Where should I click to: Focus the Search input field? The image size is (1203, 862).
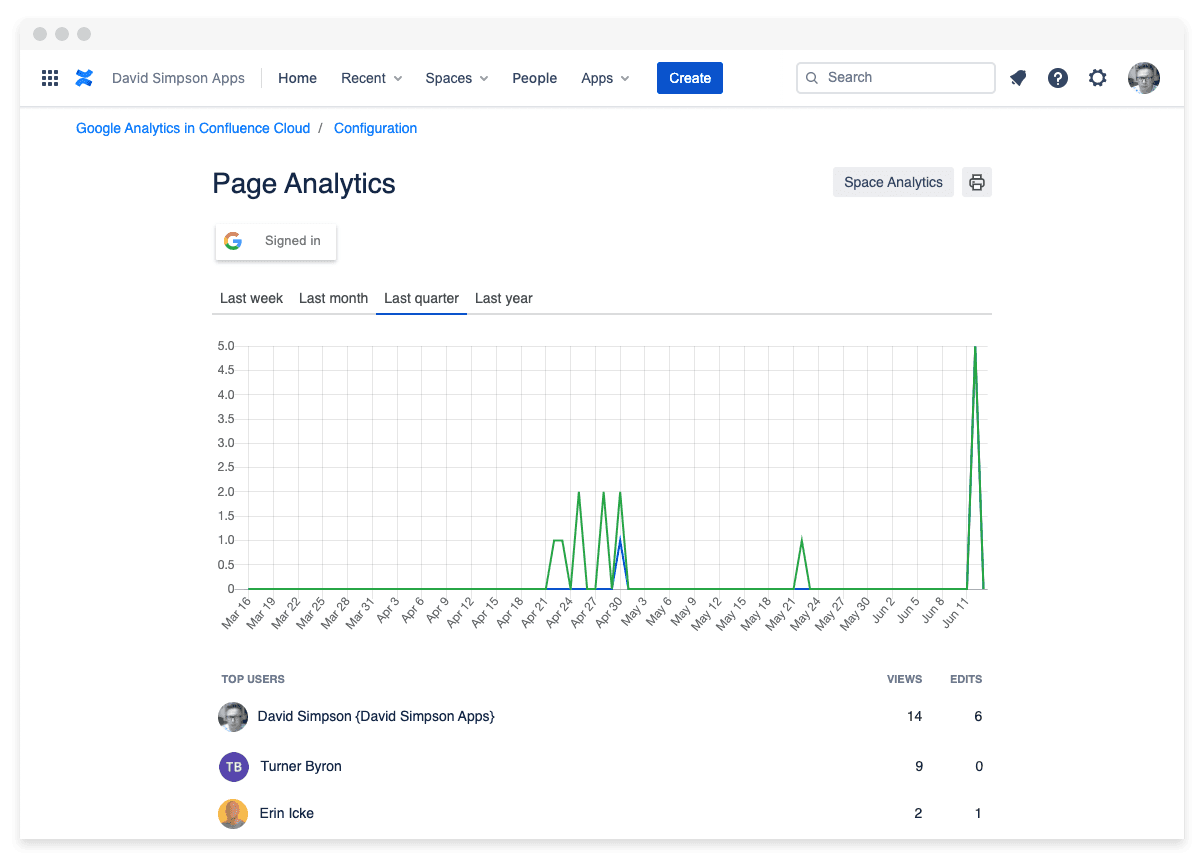(896, 78)
